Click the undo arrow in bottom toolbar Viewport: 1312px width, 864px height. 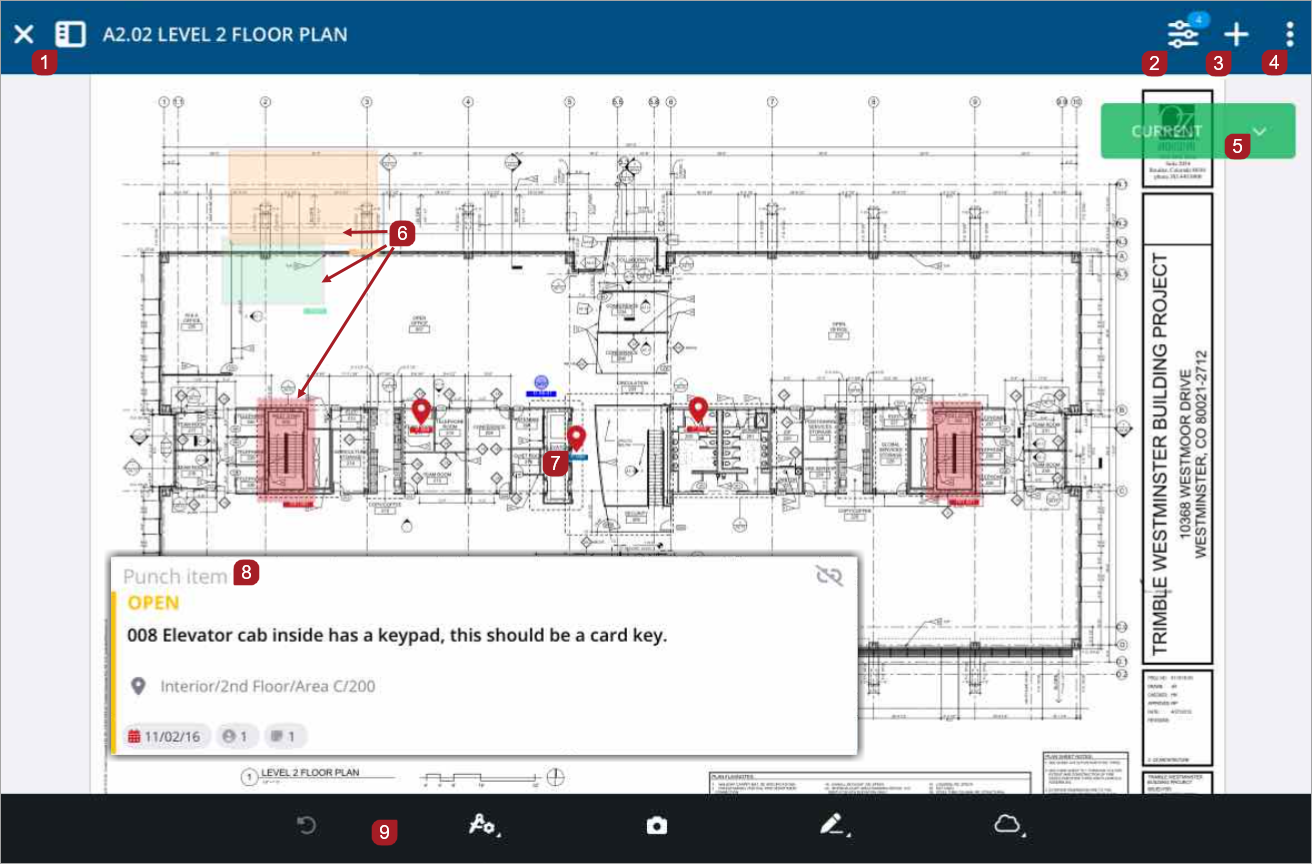(308, 825)
